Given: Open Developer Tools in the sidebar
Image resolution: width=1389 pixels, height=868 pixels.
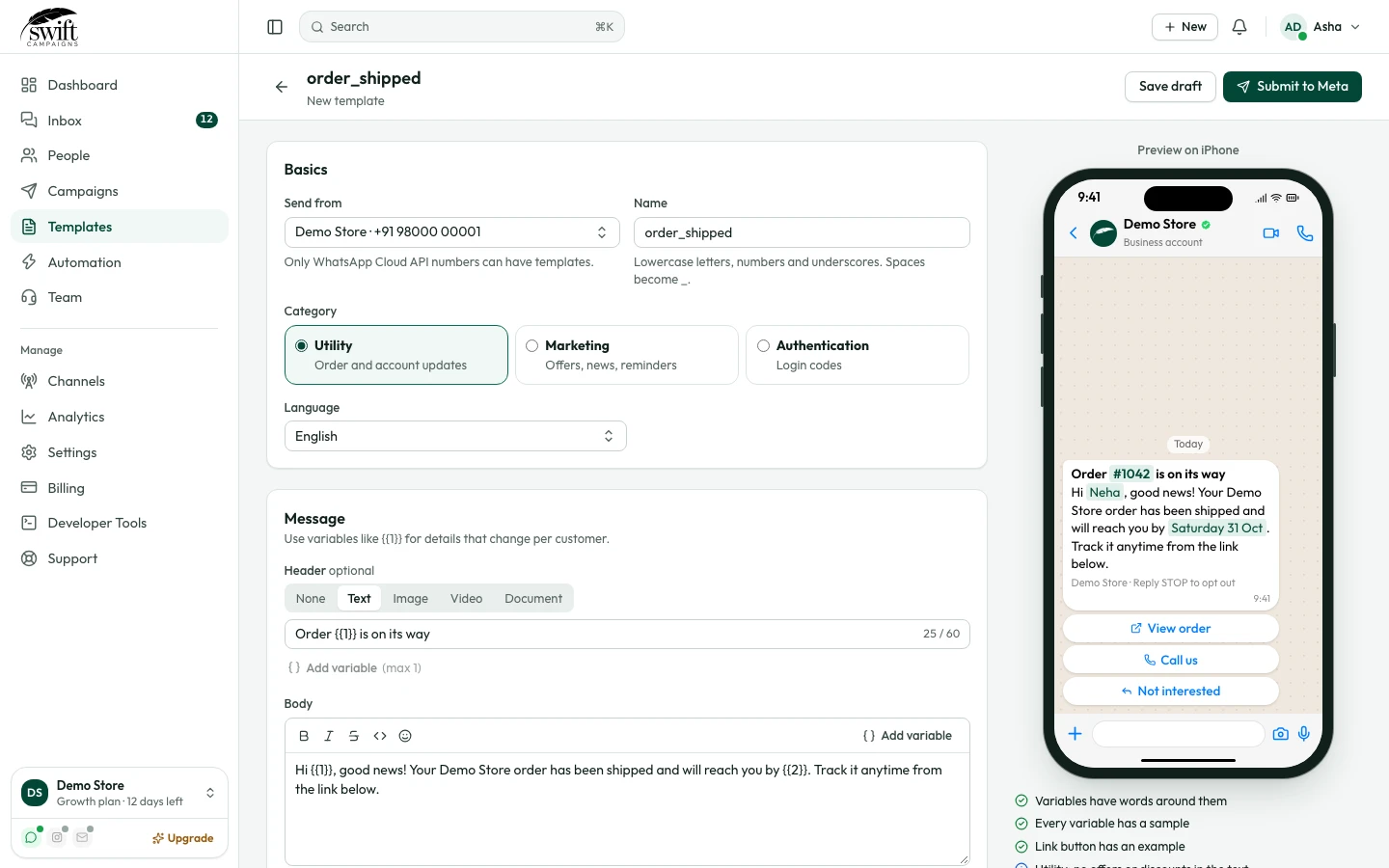Looking at the screenshot, I should click(120, 523).
